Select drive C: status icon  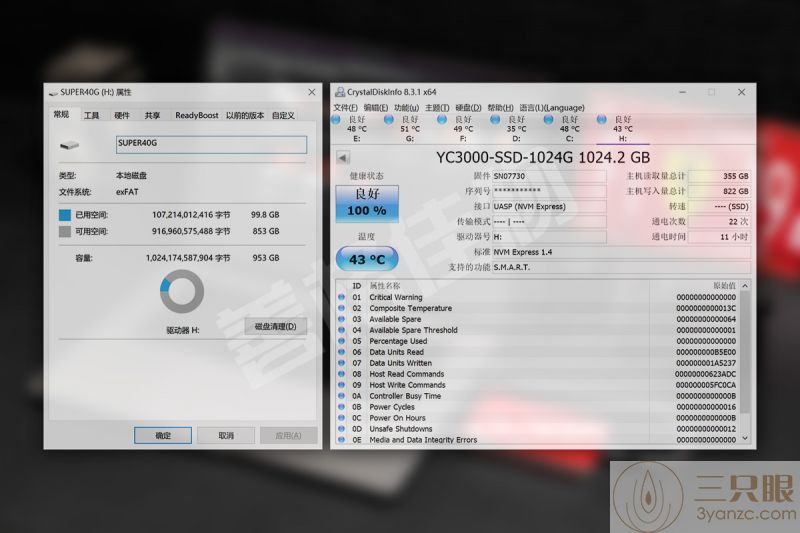point(548,120)
